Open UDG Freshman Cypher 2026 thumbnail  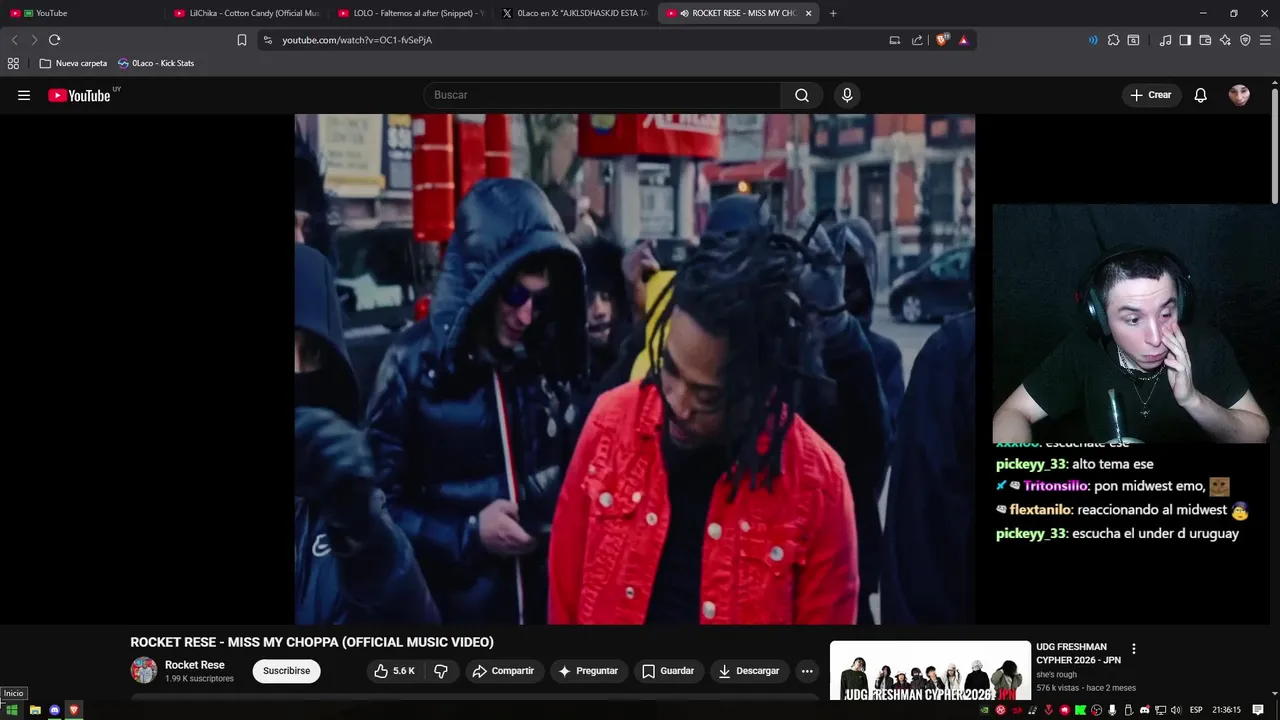930,671
